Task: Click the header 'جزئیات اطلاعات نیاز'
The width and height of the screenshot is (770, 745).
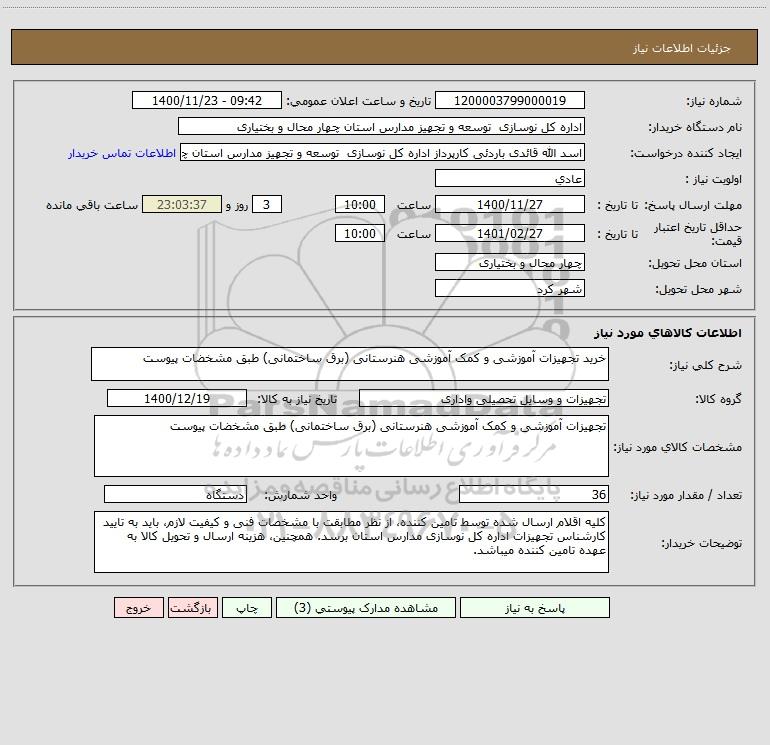Action: tap(681, 48)
